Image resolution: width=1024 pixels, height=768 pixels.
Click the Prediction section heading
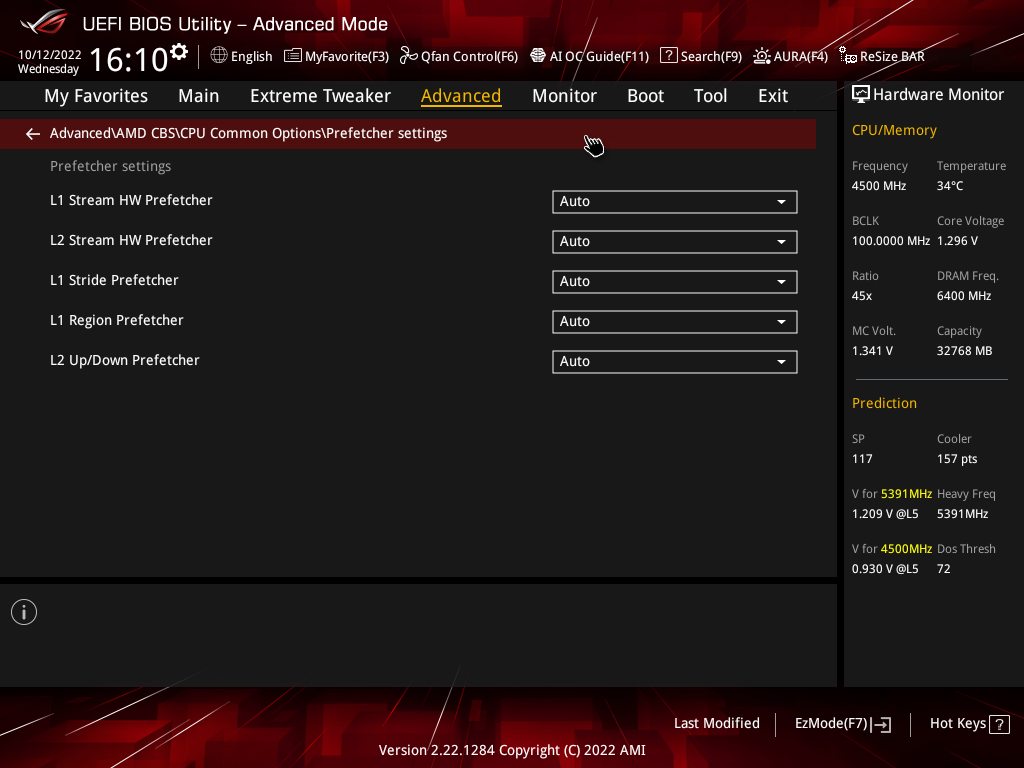pos(884,403)
